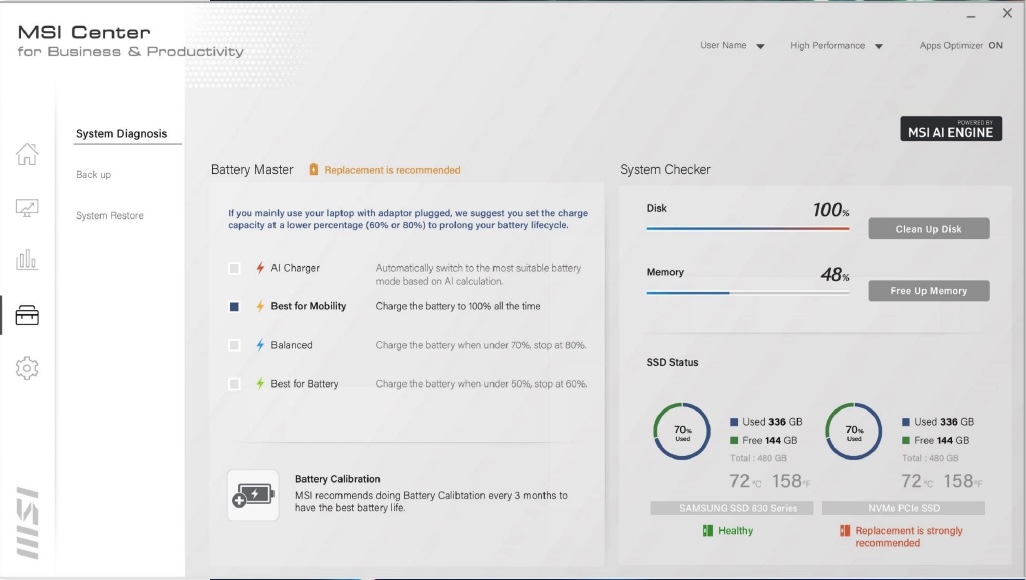The height and width of the screenshot is (580, 1026).
Task: Enable the Balanced charging checkbox
Action: 234,345
